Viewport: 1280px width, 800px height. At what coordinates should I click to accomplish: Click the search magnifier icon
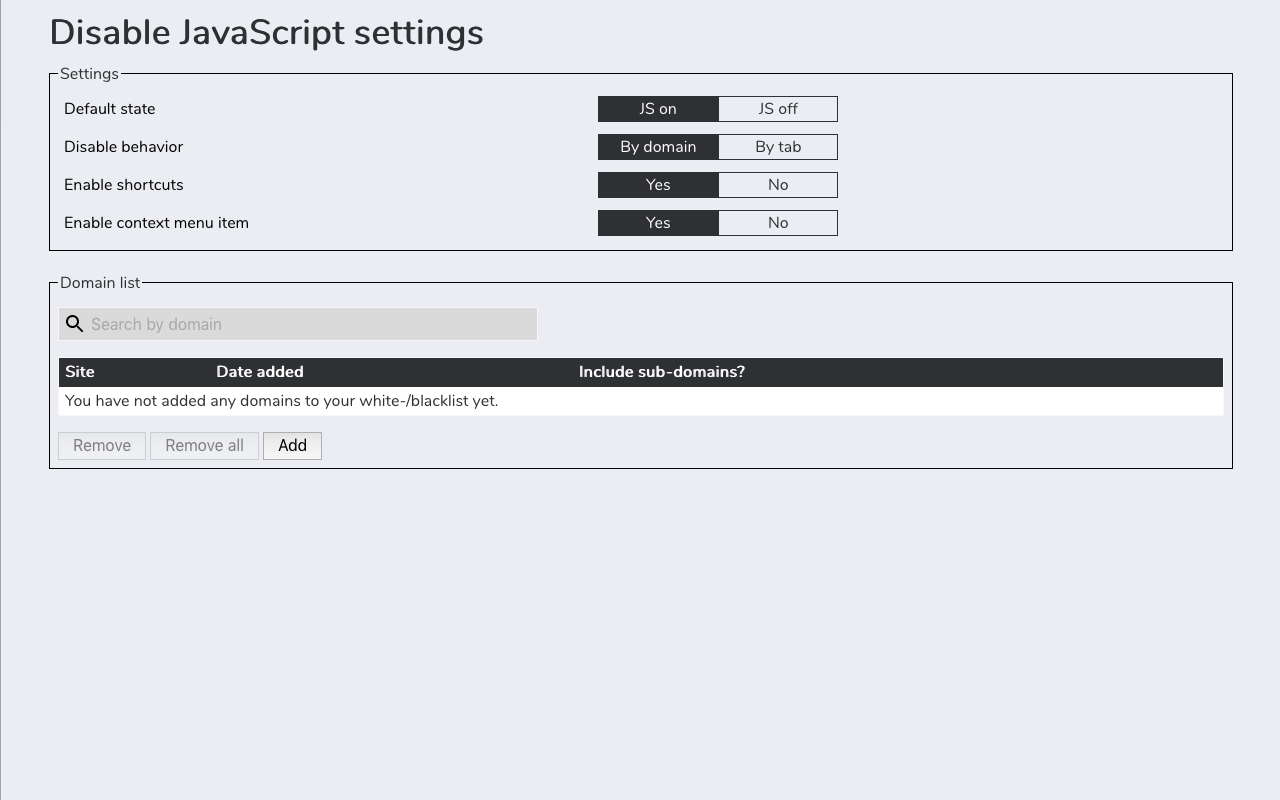[74, 324]
